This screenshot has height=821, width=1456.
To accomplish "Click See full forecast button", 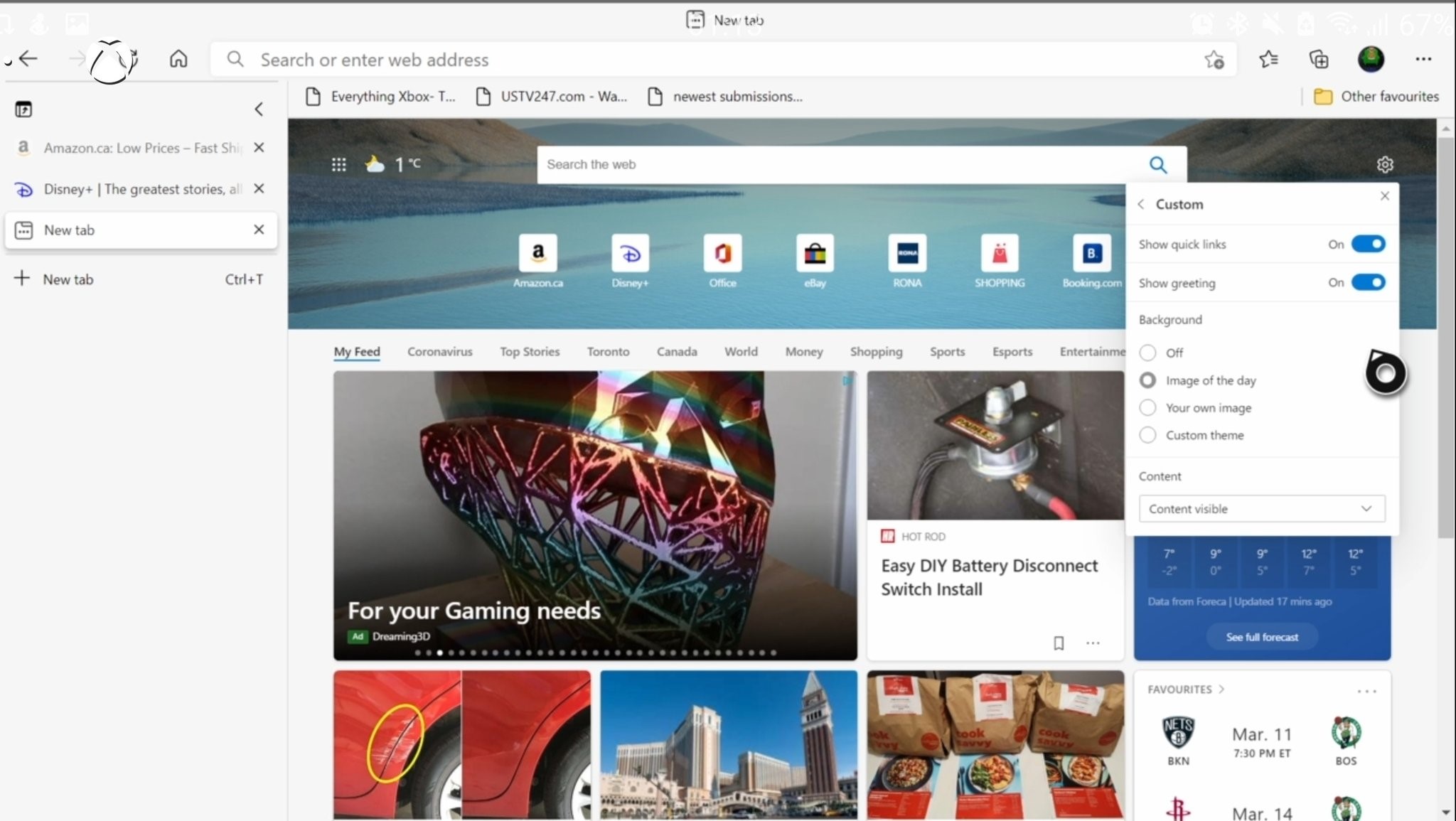I will coord(1262,637).
